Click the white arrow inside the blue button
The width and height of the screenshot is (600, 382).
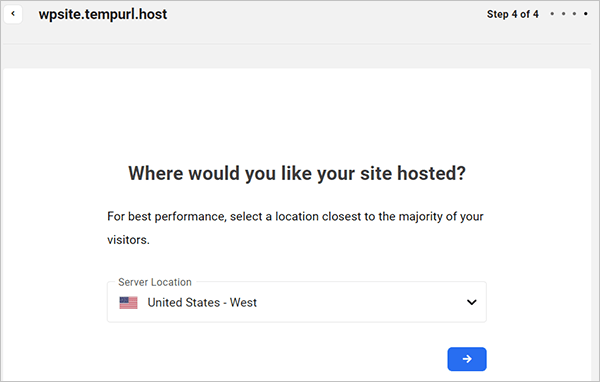[x=467, y=359]
